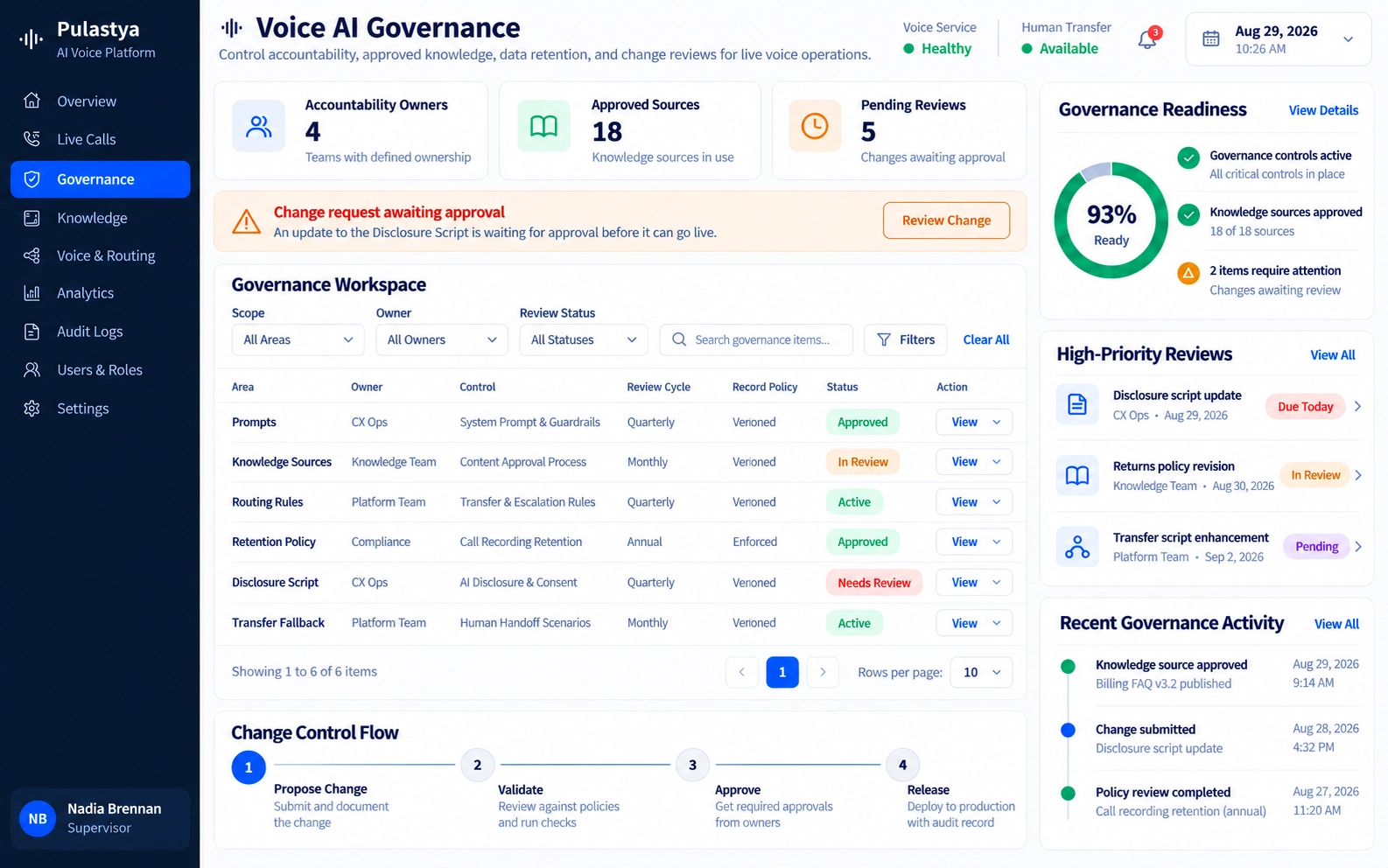Image resolution: width=1388 pixels, height=868 pixels.
Task: Click the Disclosure script update document icon
Action: (x=1077, y=404)
